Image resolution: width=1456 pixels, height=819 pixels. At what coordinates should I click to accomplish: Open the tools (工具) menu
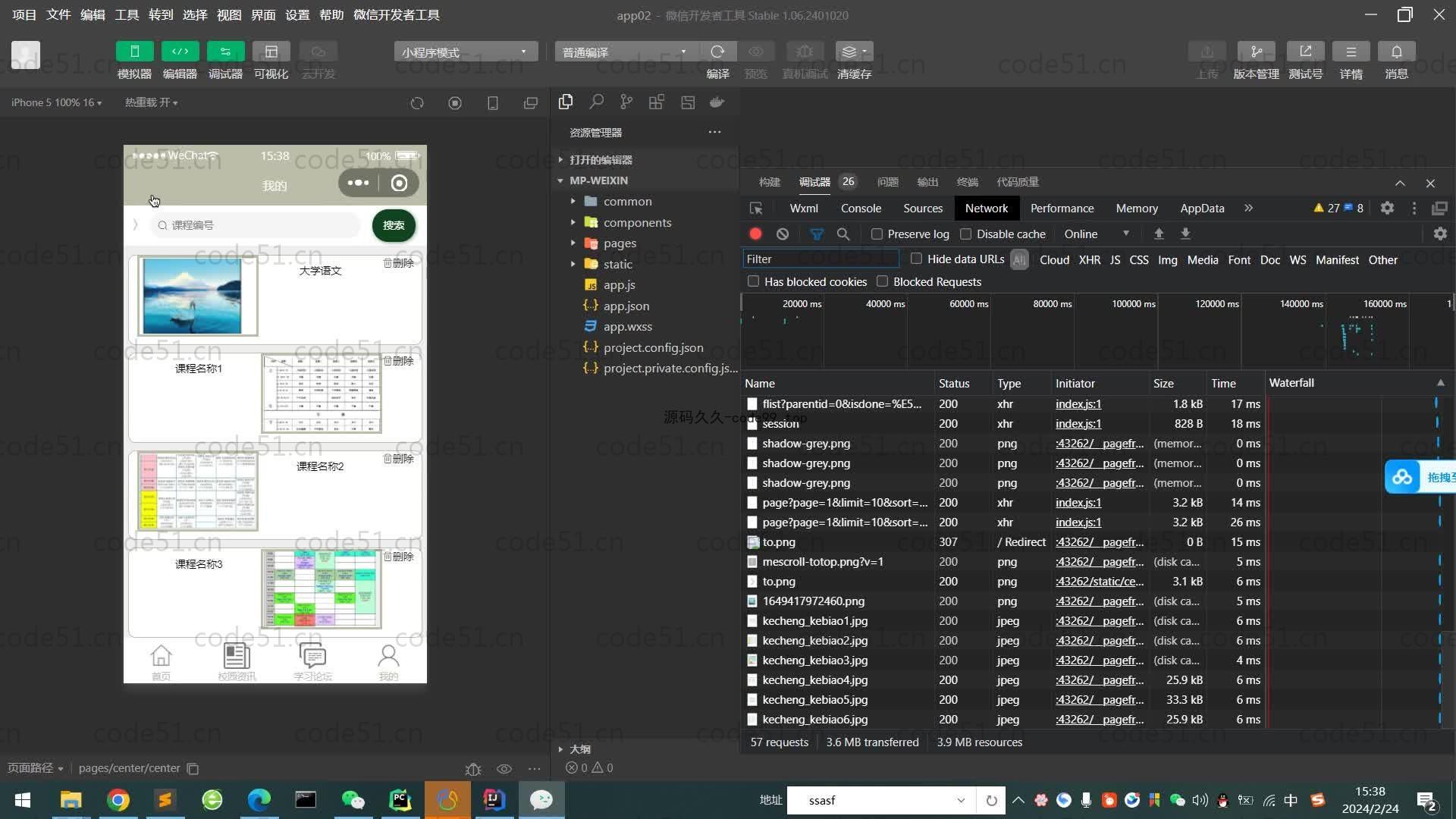pos(127,15)
